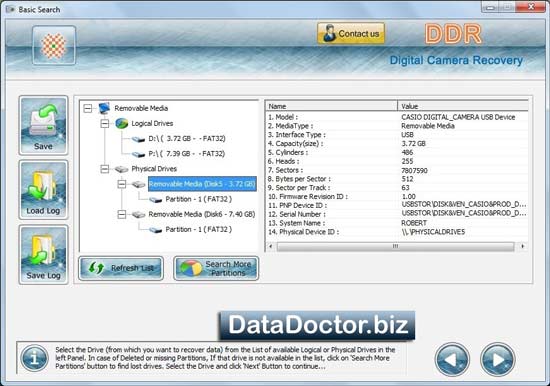Click the checkered logo icon in header
550x386 pixels.
click(54, 45)
